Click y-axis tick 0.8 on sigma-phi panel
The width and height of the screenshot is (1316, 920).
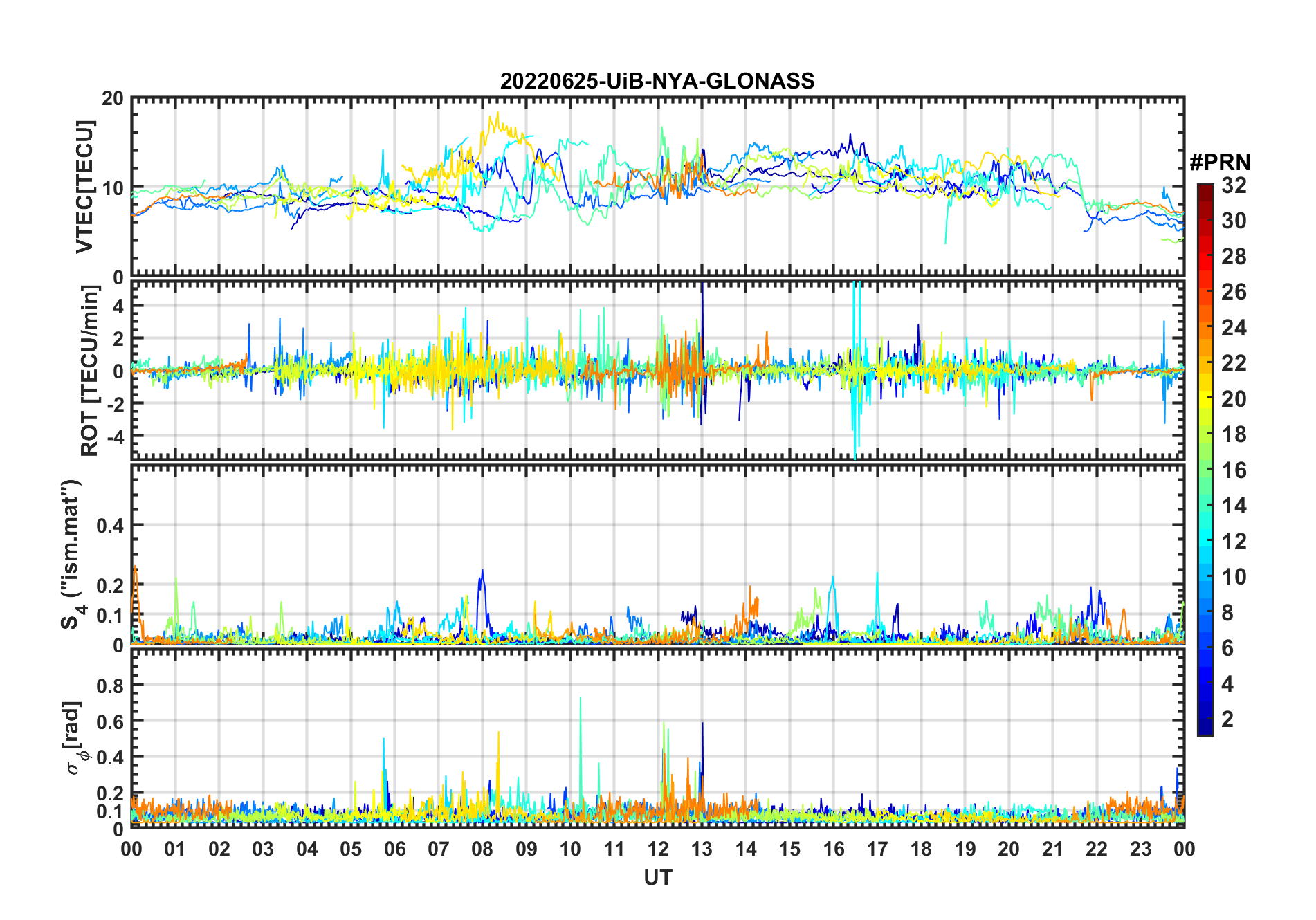(x=110, y=686)
